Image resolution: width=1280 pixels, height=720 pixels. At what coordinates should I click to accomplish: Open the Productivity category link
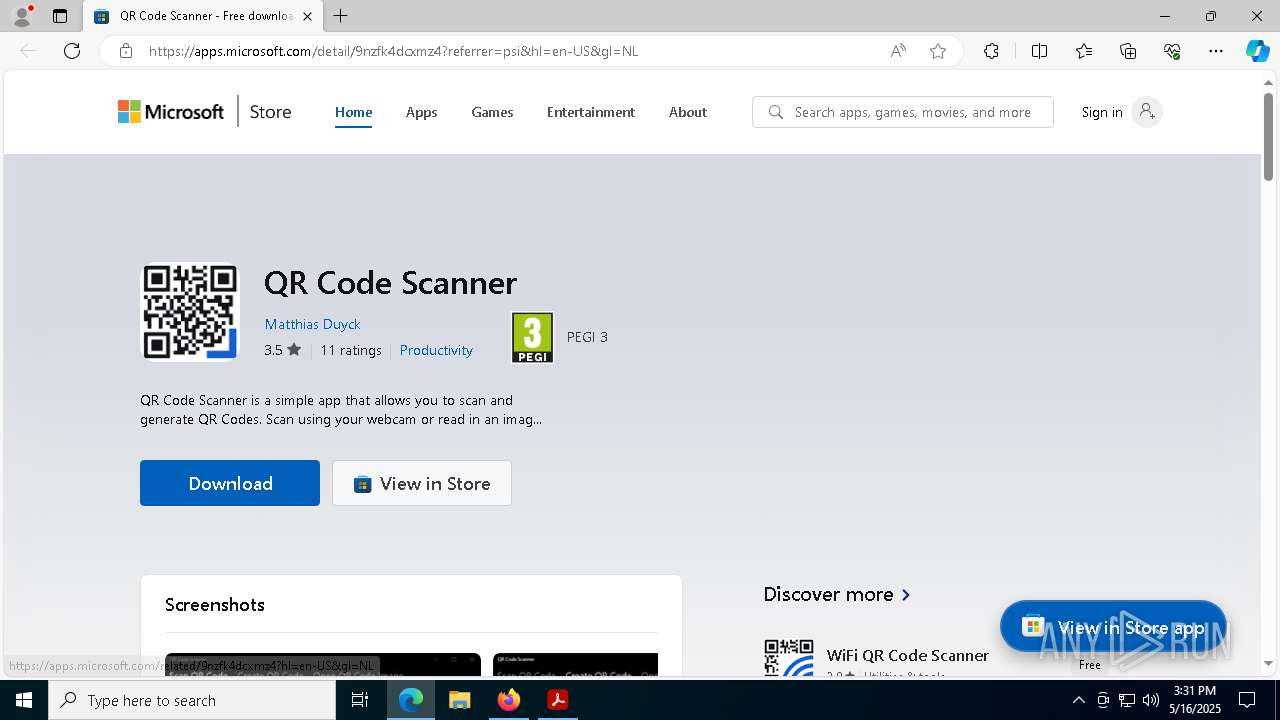436,350
